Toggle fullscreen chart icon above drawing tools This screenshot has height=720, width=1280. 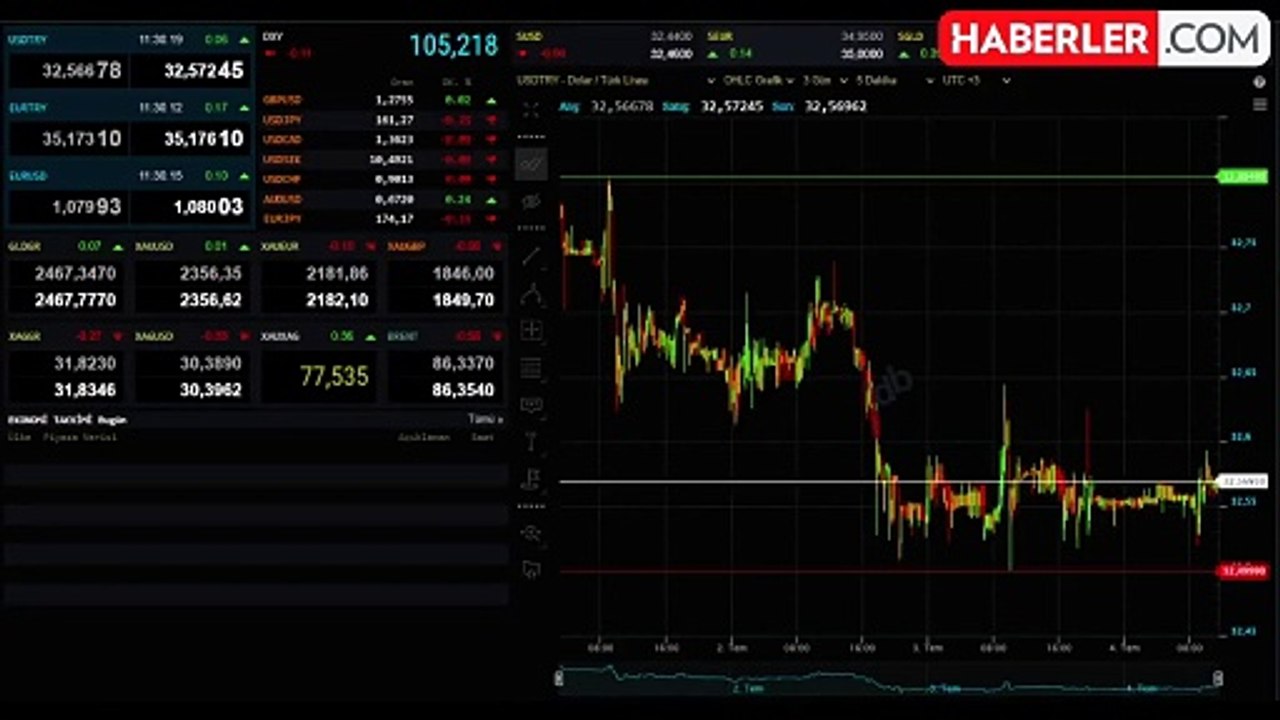pos(531,110)
